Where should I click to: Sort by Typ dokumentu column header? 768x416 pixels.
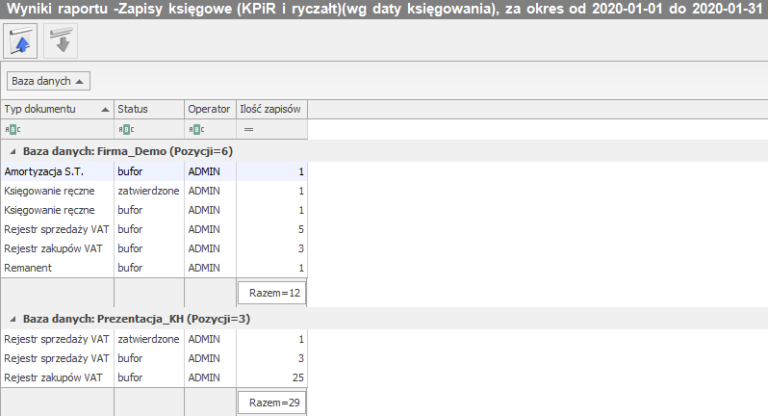pyautogui.click(x=55, y=108)
